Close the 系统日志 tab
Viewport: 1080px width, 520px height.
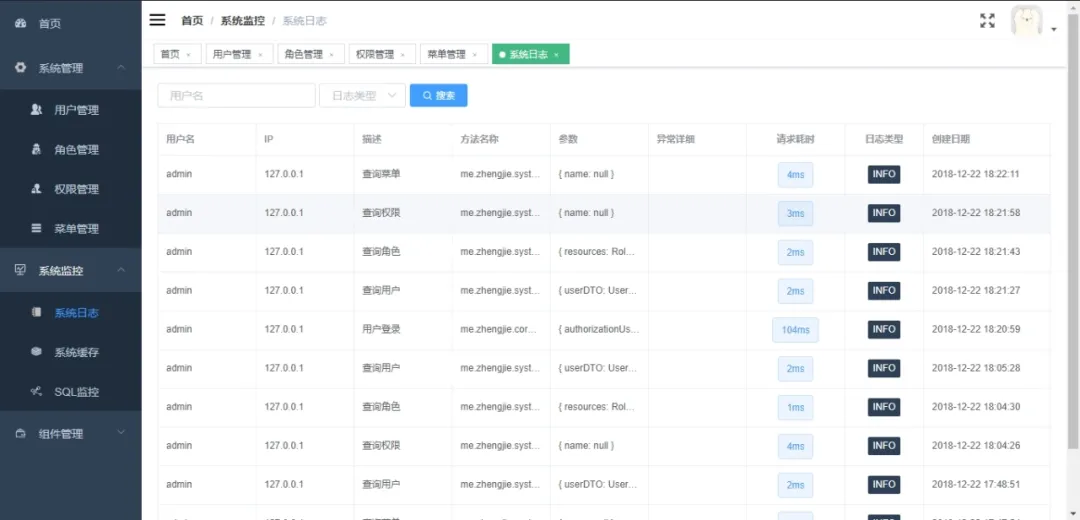point(557,55)
